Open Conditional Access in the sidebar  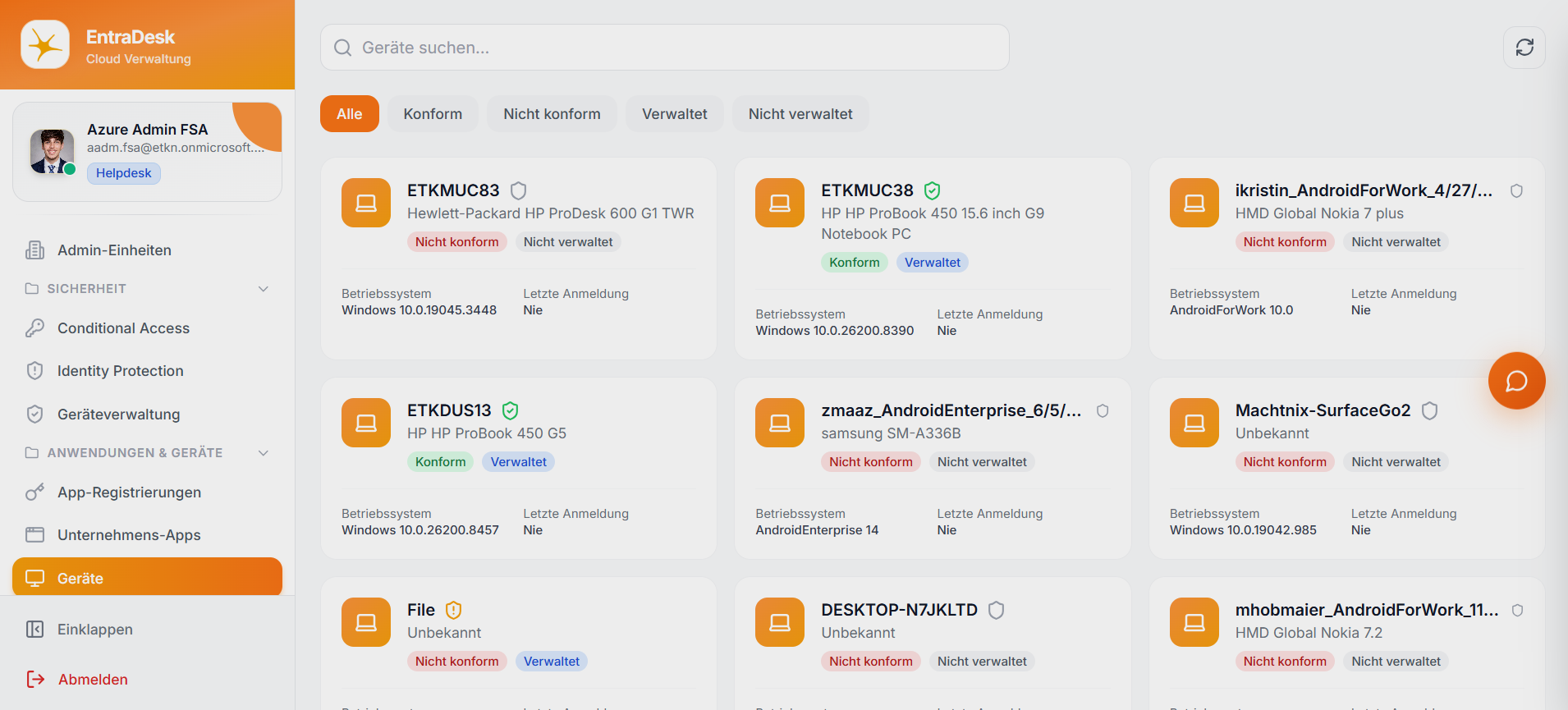(x=148, y=328)
